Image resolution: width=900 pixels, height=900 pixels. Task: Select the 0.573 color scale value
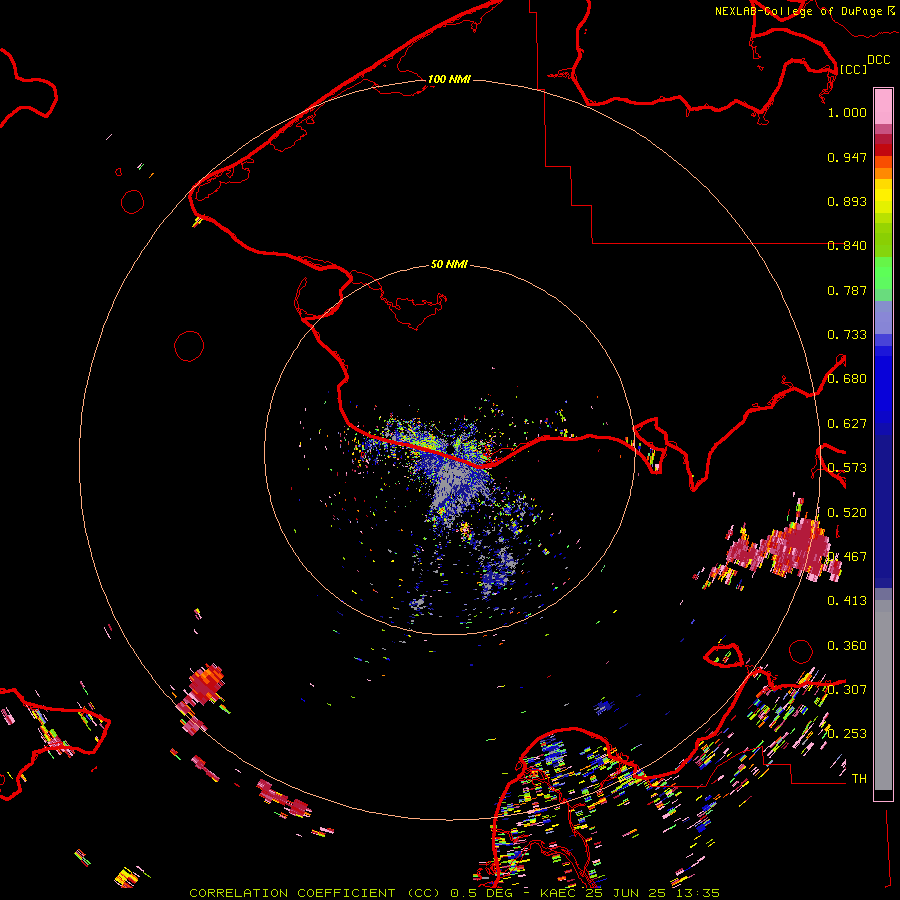pos(847,468)
